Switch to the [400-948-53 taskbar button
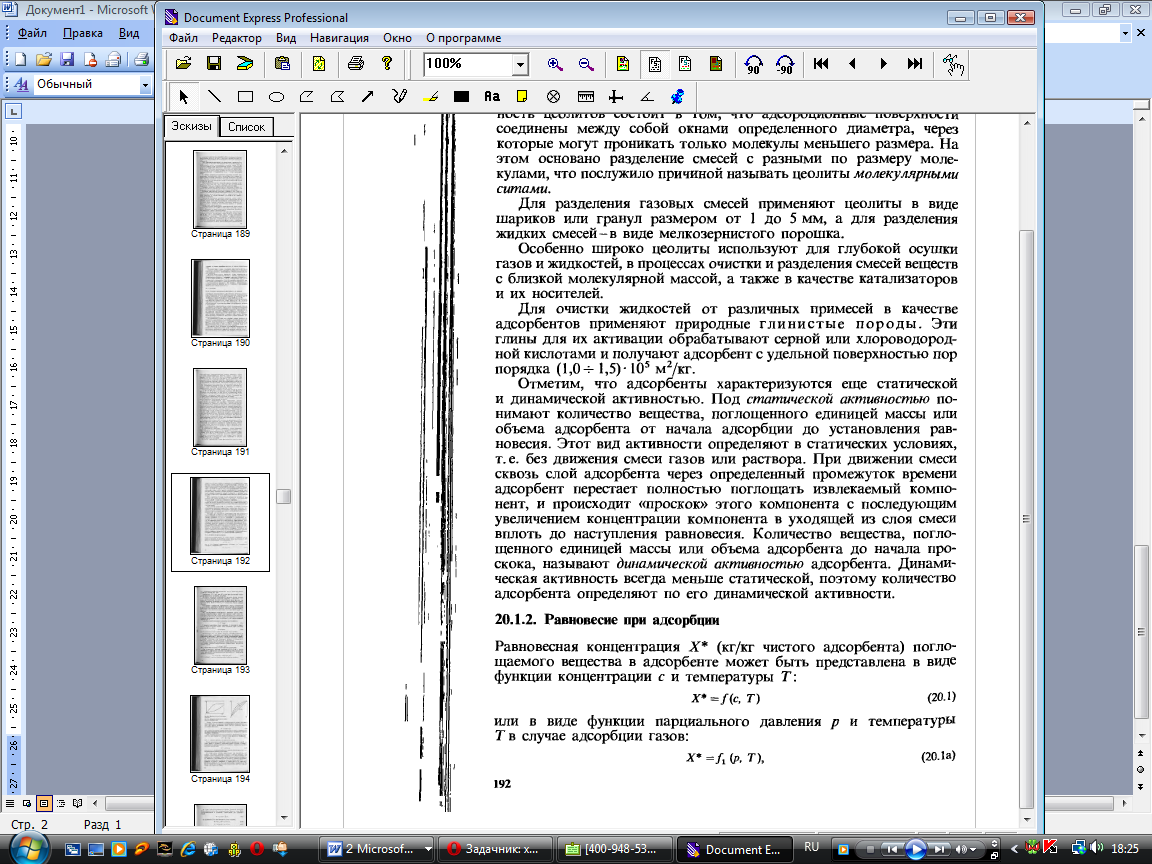The height and width of the screenshot is (864, 1152). coord(613,849)
